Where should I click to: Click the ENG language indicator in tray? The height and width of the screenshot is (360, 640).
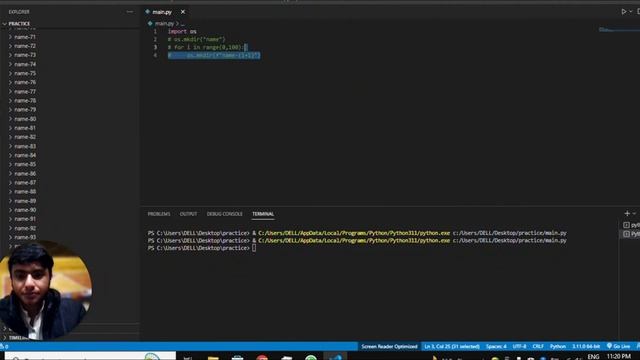point(593,357)
